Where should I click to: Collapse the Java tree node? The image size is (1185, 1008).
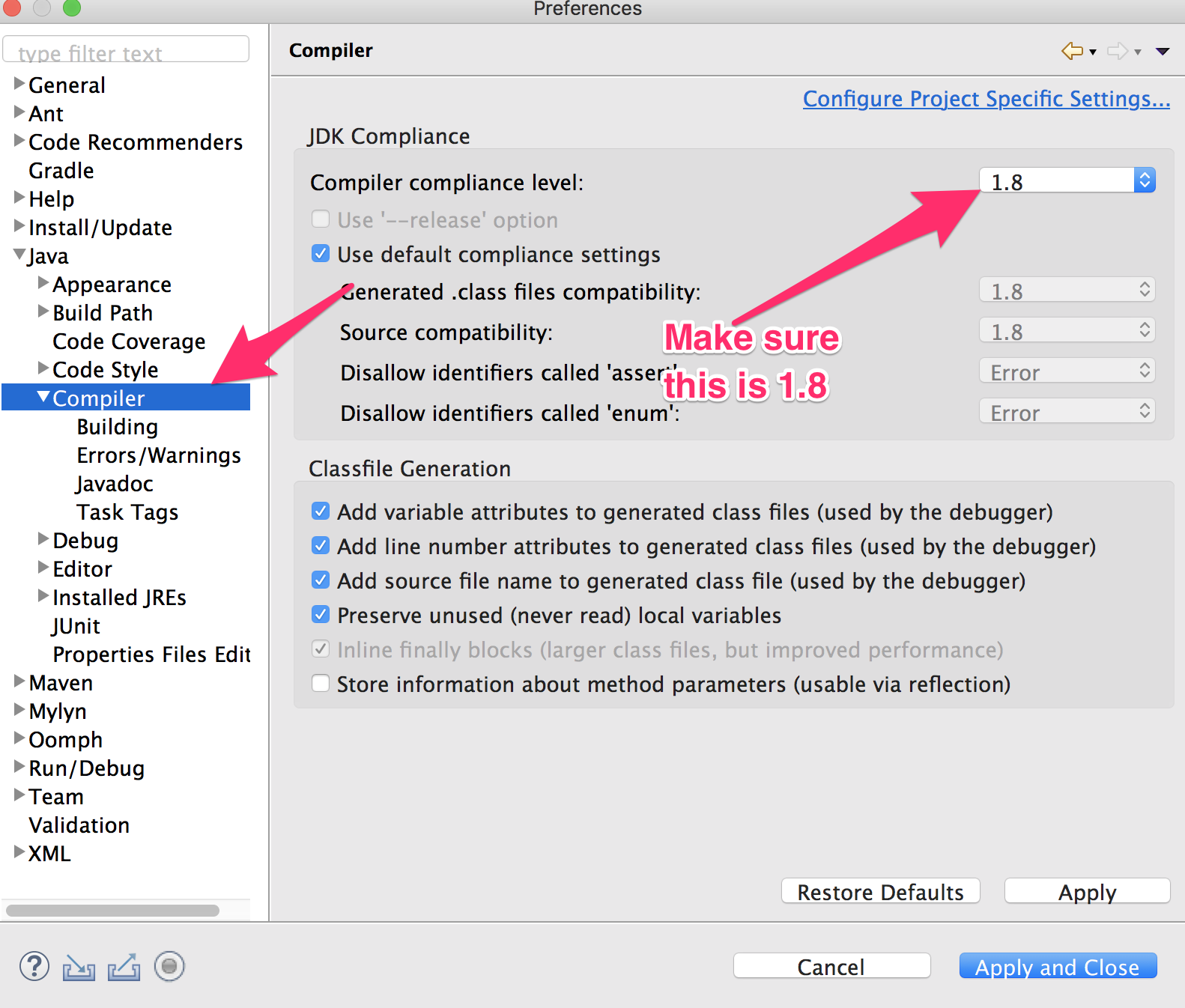point(19,255)
